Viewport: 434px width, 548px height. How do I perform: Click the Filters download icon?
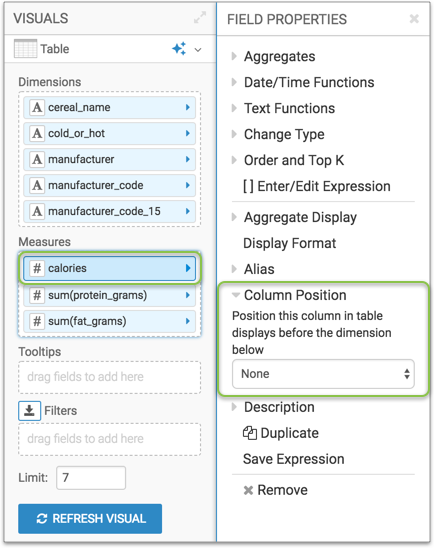pyautogui.click(x=29, y=411)
